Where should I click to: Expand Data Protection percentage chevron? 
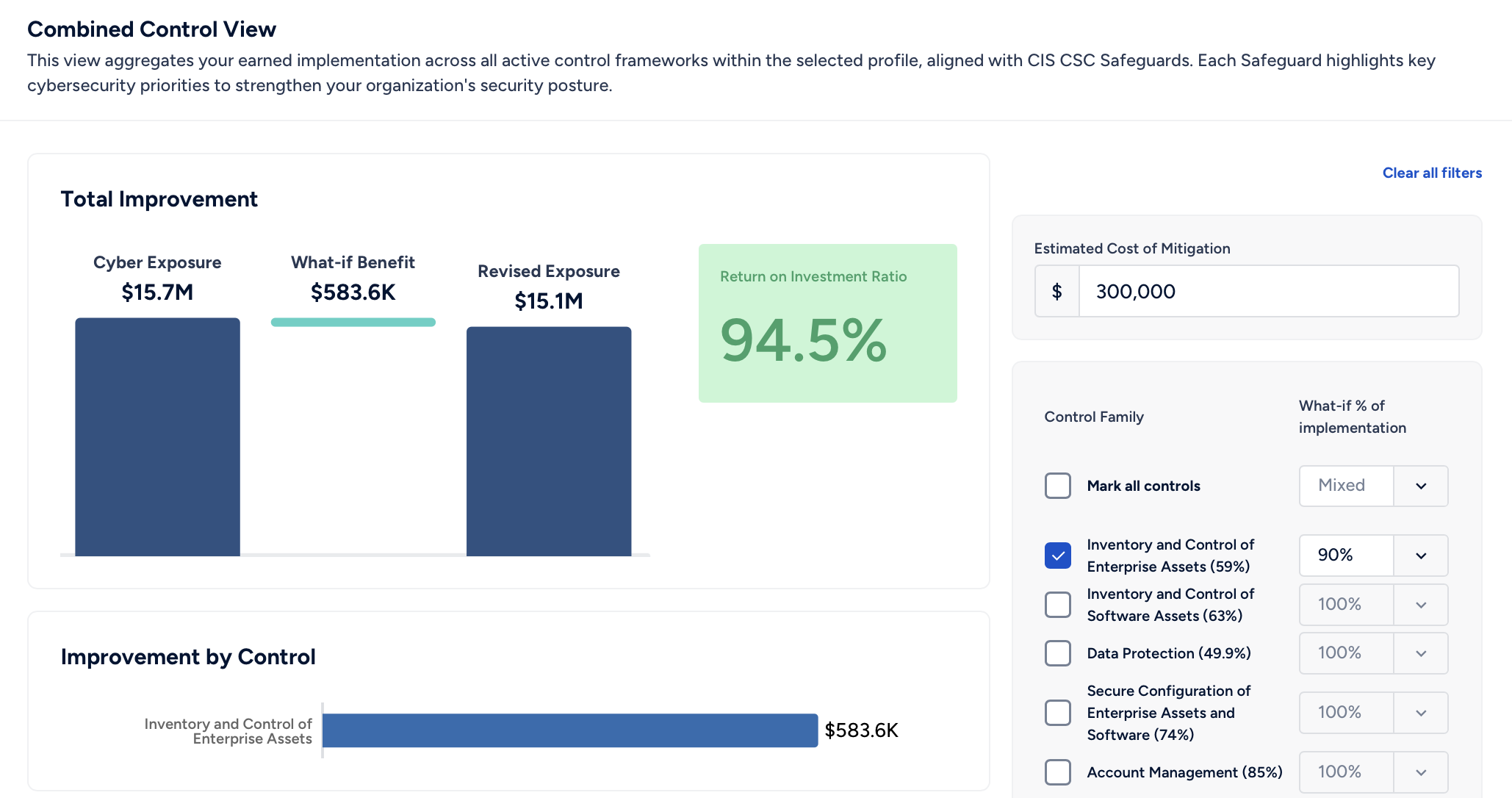pos(1420,653)
